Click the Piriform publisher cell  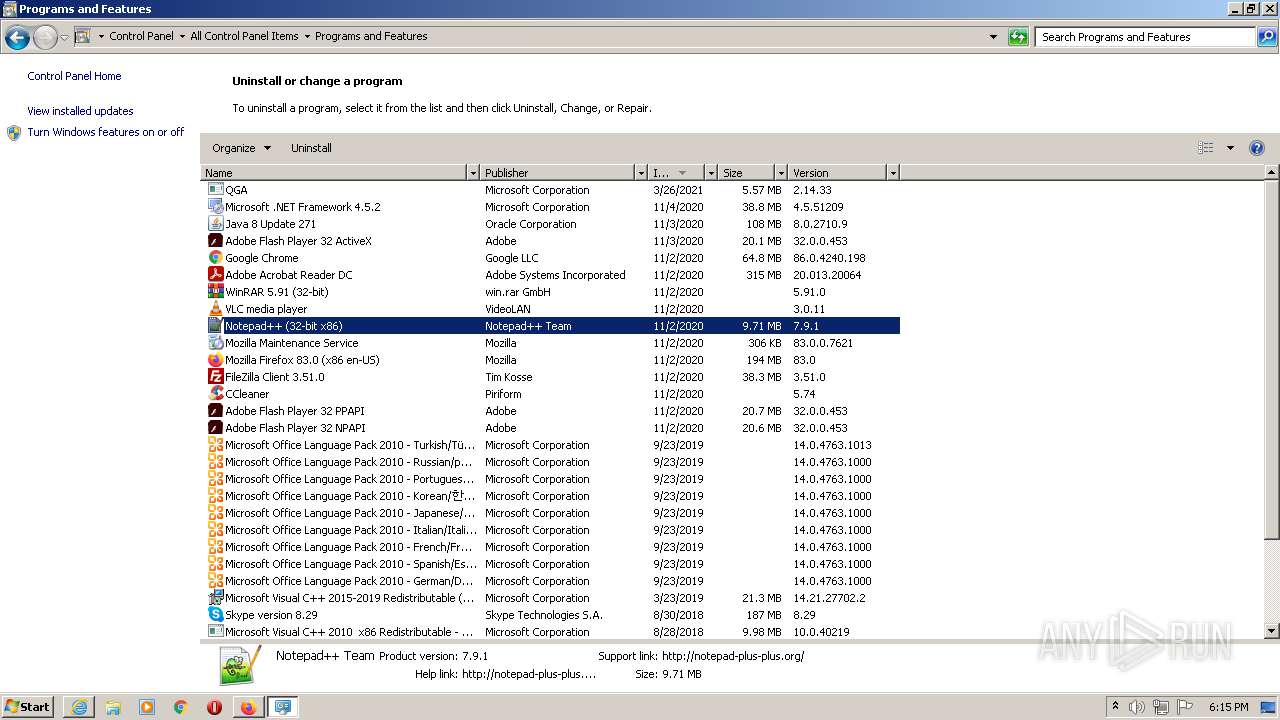(x=503, y=394)
